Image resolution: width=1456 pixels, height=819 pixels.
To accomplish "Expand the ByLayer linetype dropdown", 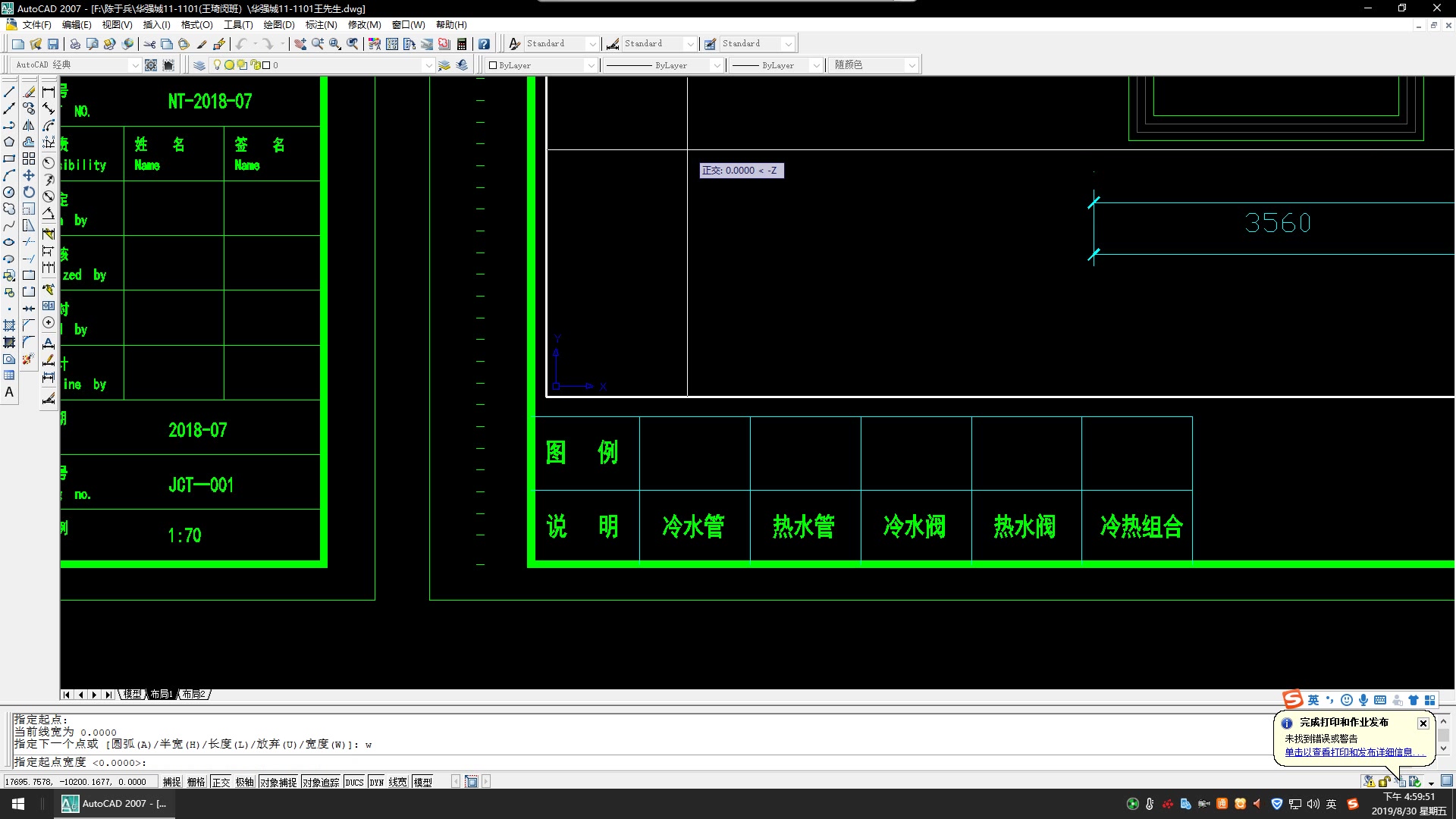I will pyautogui.click(x=716, y=65).
